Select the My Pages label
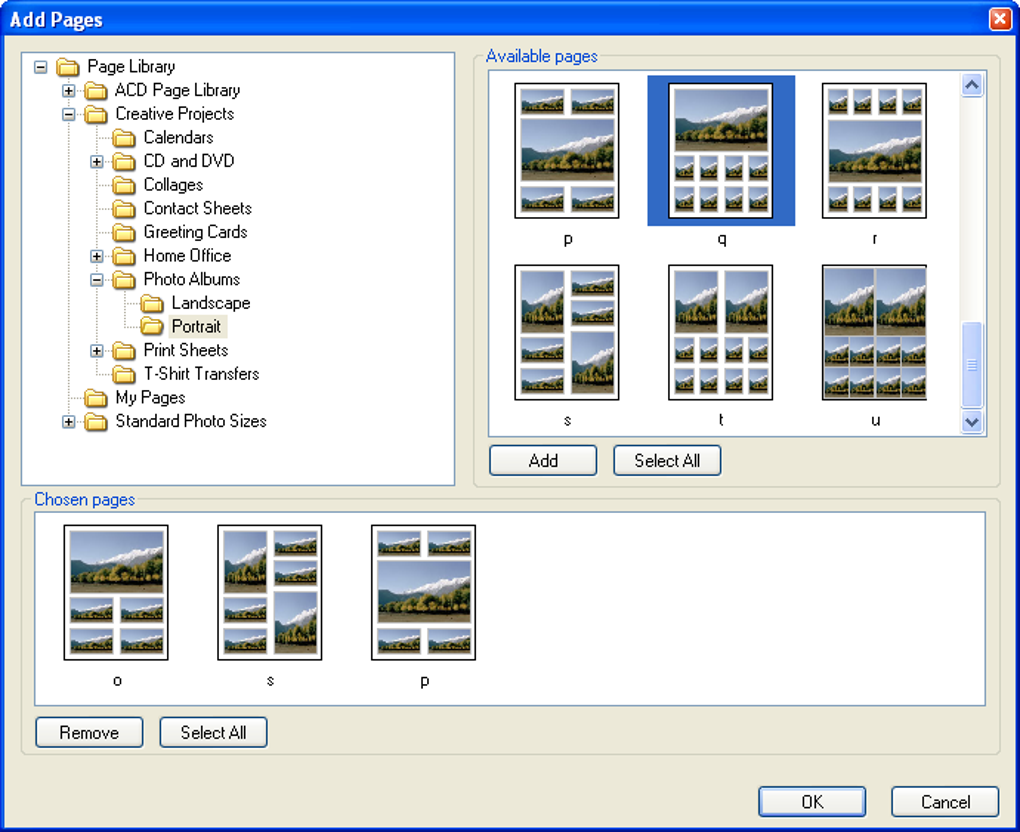The width and height of the screenshot is (1020, 832). [x=150, y=397]
